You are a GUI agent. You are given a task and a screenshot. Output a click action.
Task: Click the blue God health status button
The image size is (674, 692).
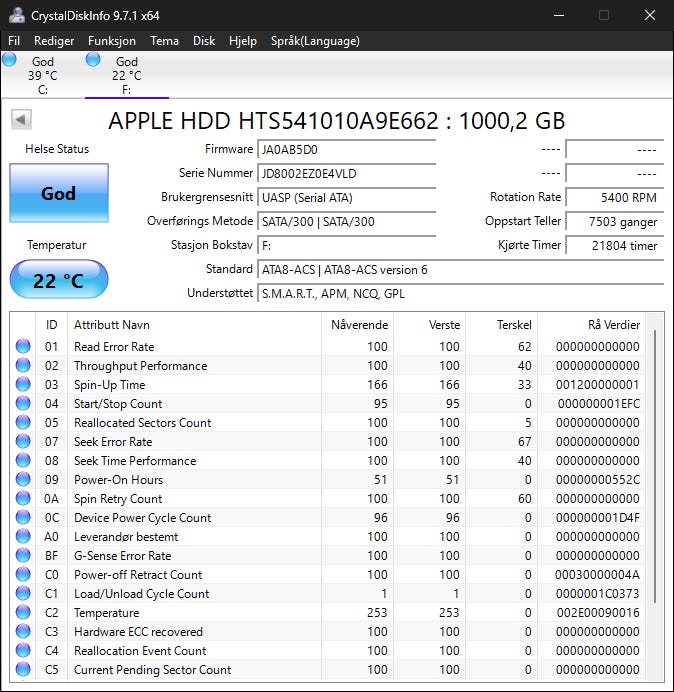pyautogui.click(x=58, y=193)
